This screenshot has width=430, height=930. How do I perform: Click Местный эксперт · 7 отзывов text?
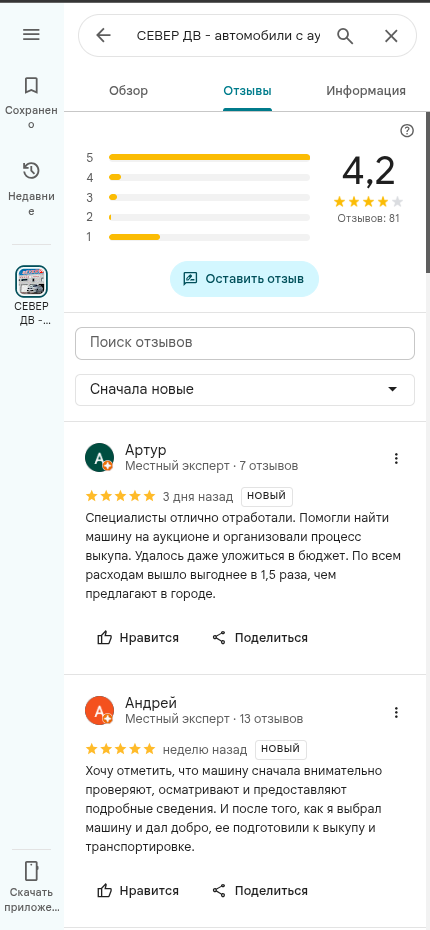[x=212, y=466]
